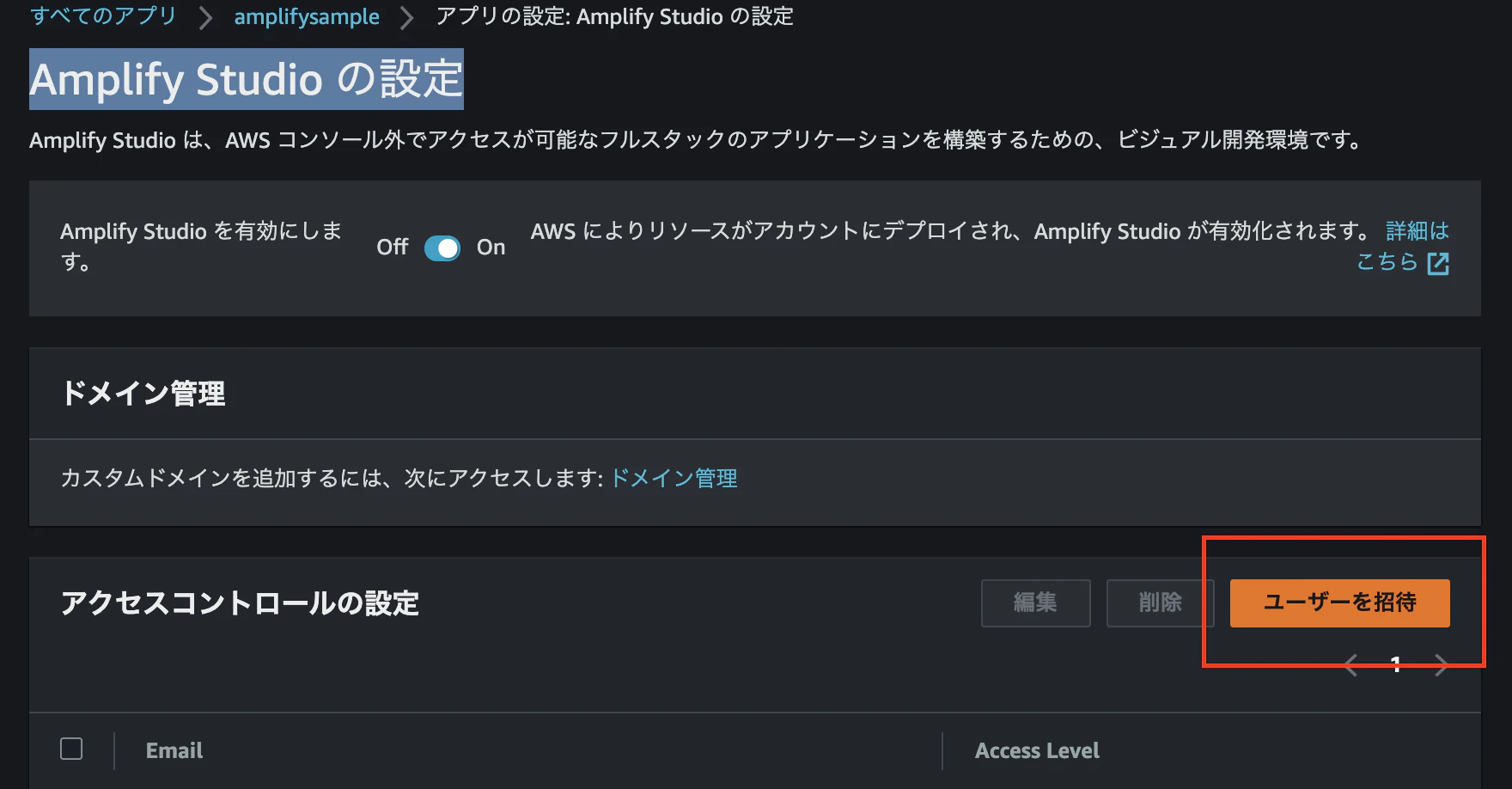The height and width of the screenshot is (789, 1512).
Task: Go to previous page using left arrow icon
Action: [1350, 664]
